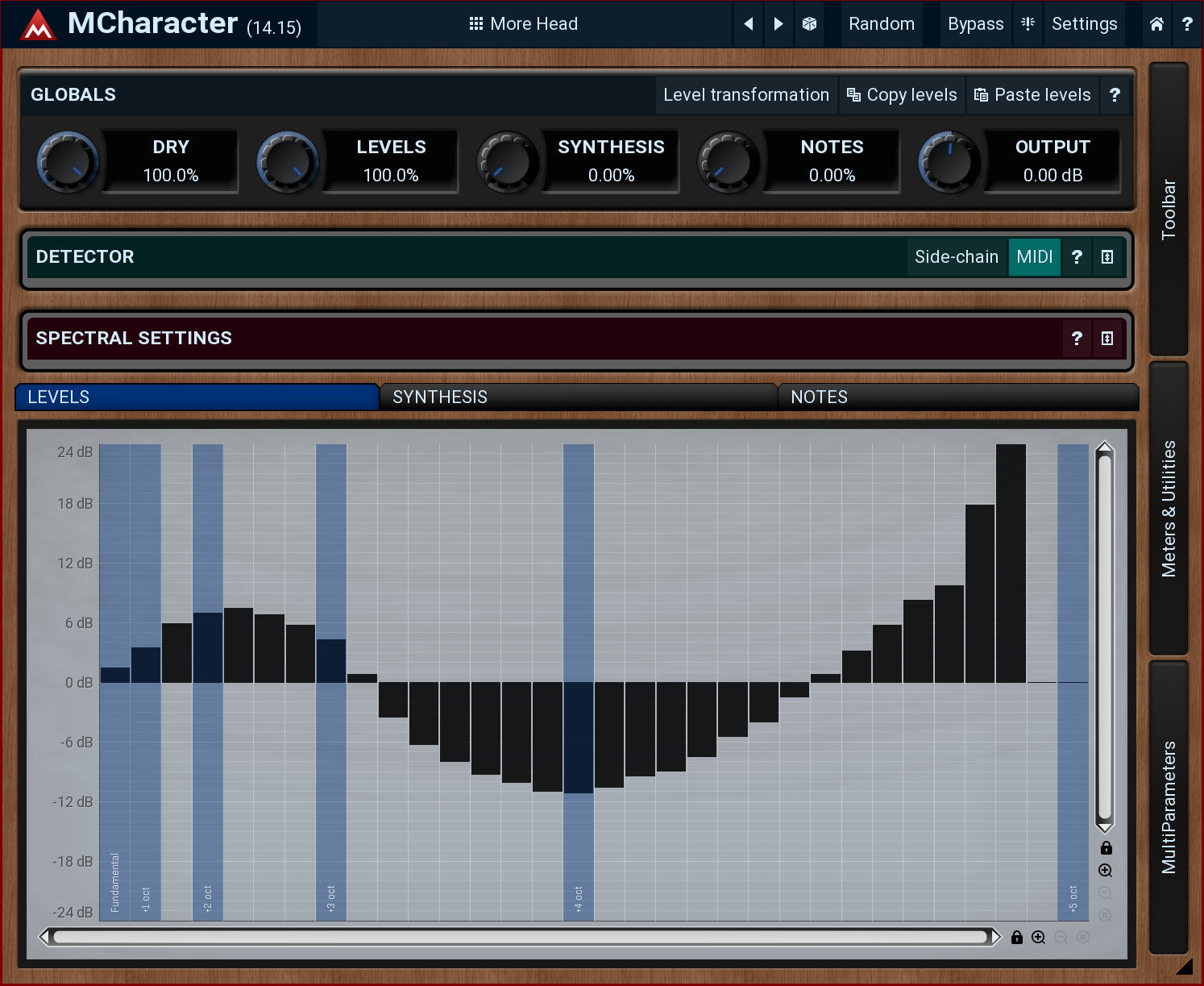Toggle the MIDI button in the Detector panel
This screenshot has width=1204, height=986.
click(1034, 257)
